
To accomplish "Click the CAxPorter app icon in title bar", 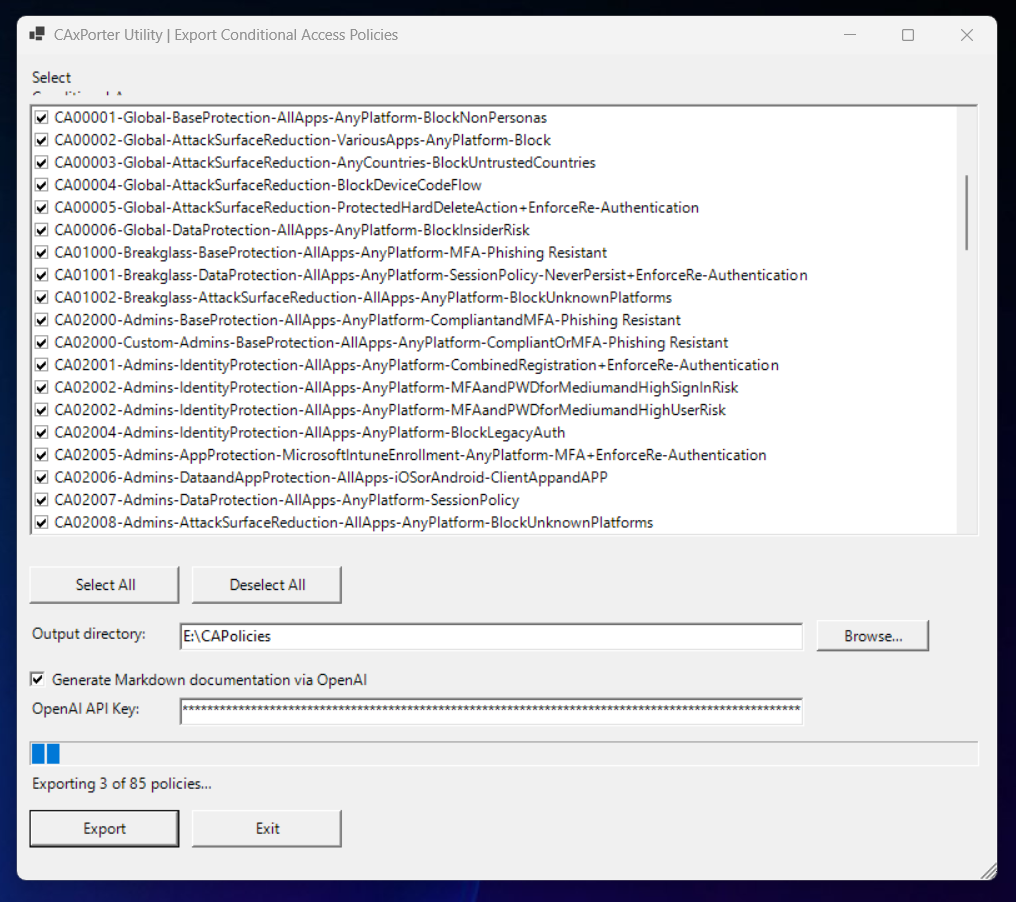I will coord(37,35).
